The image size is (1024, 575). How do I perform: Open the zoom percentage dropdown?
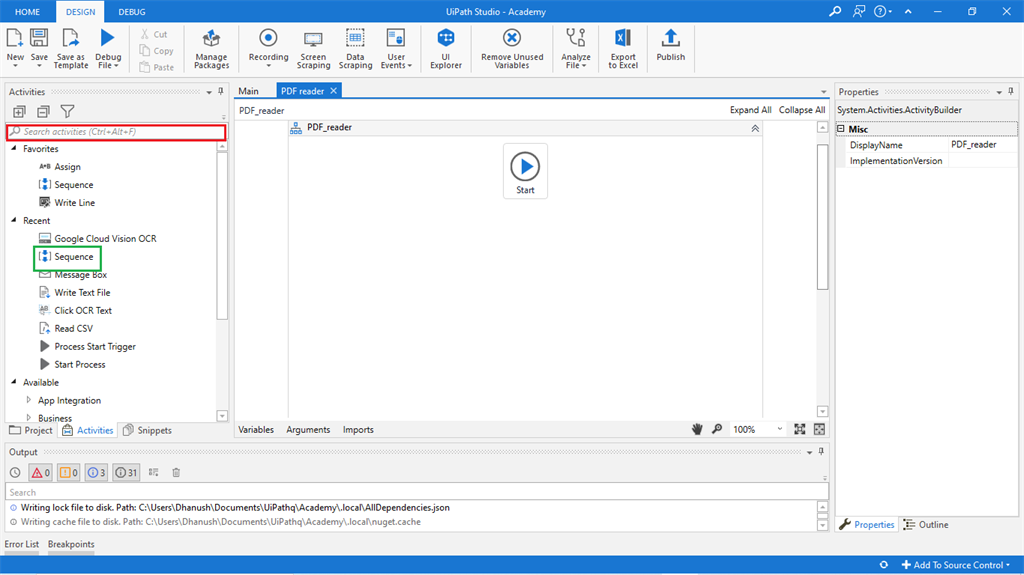[x=779, y=429]
